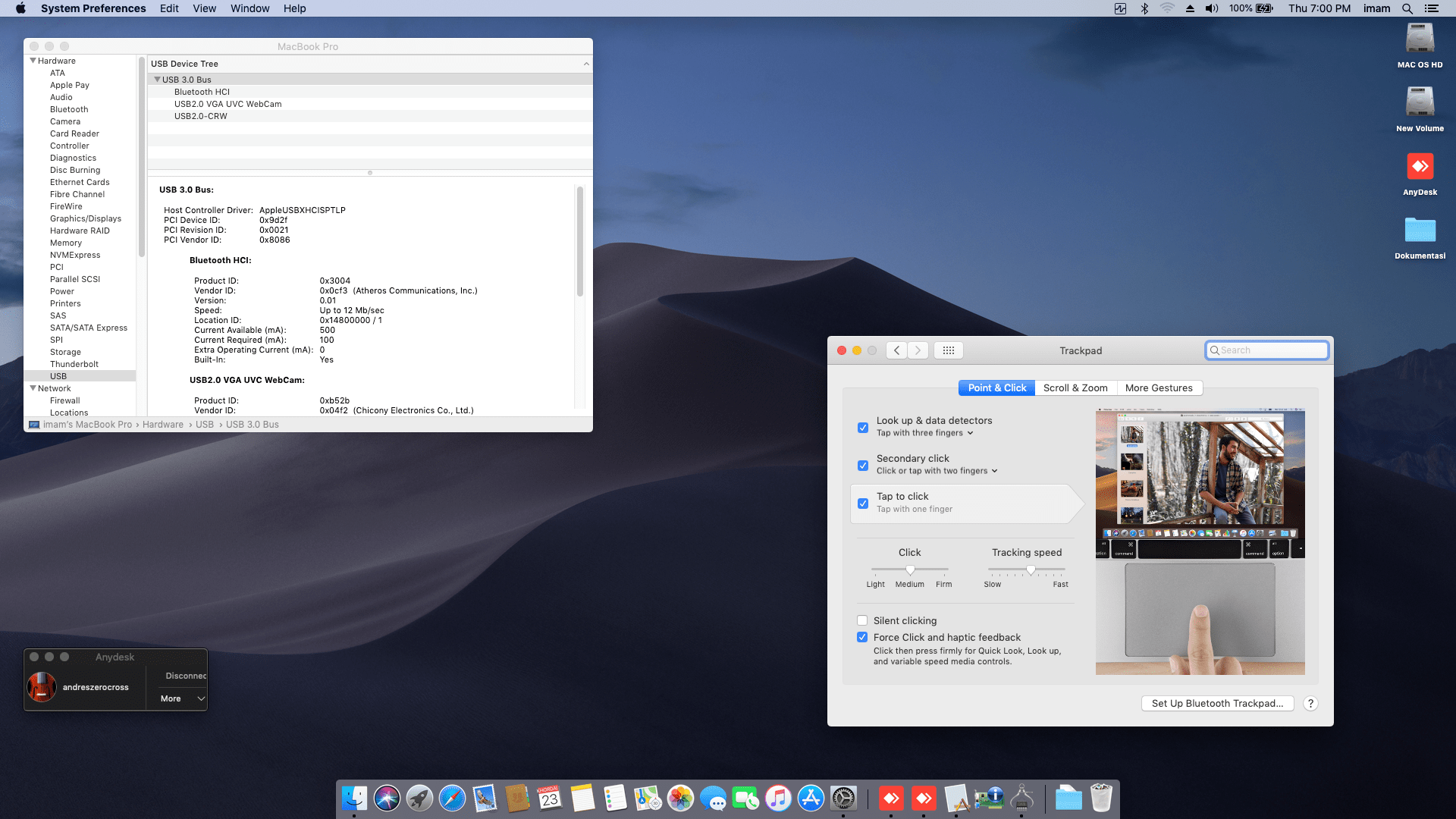Select the Point & Click tab
This screenshot has width=1456, height=819.
[996, 388]
